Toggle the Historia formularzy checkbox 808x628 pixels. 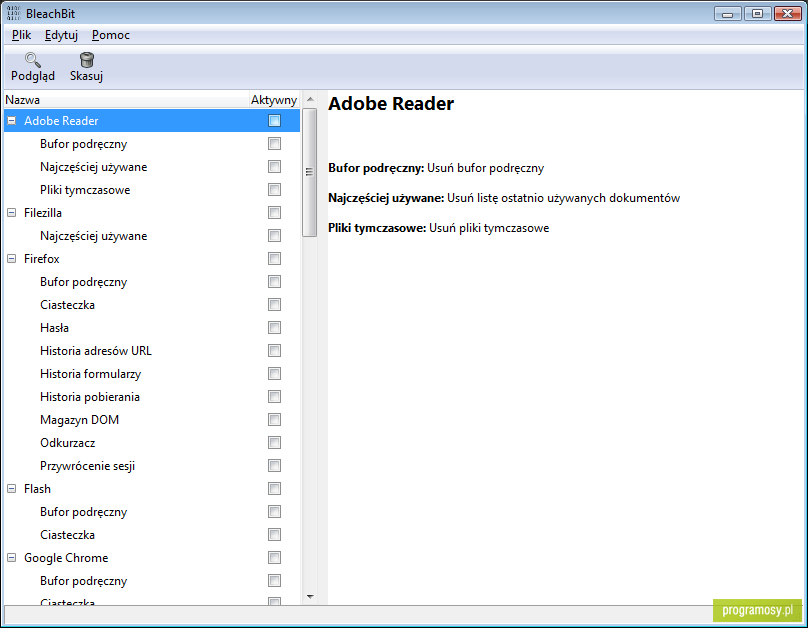click(275, 374)
